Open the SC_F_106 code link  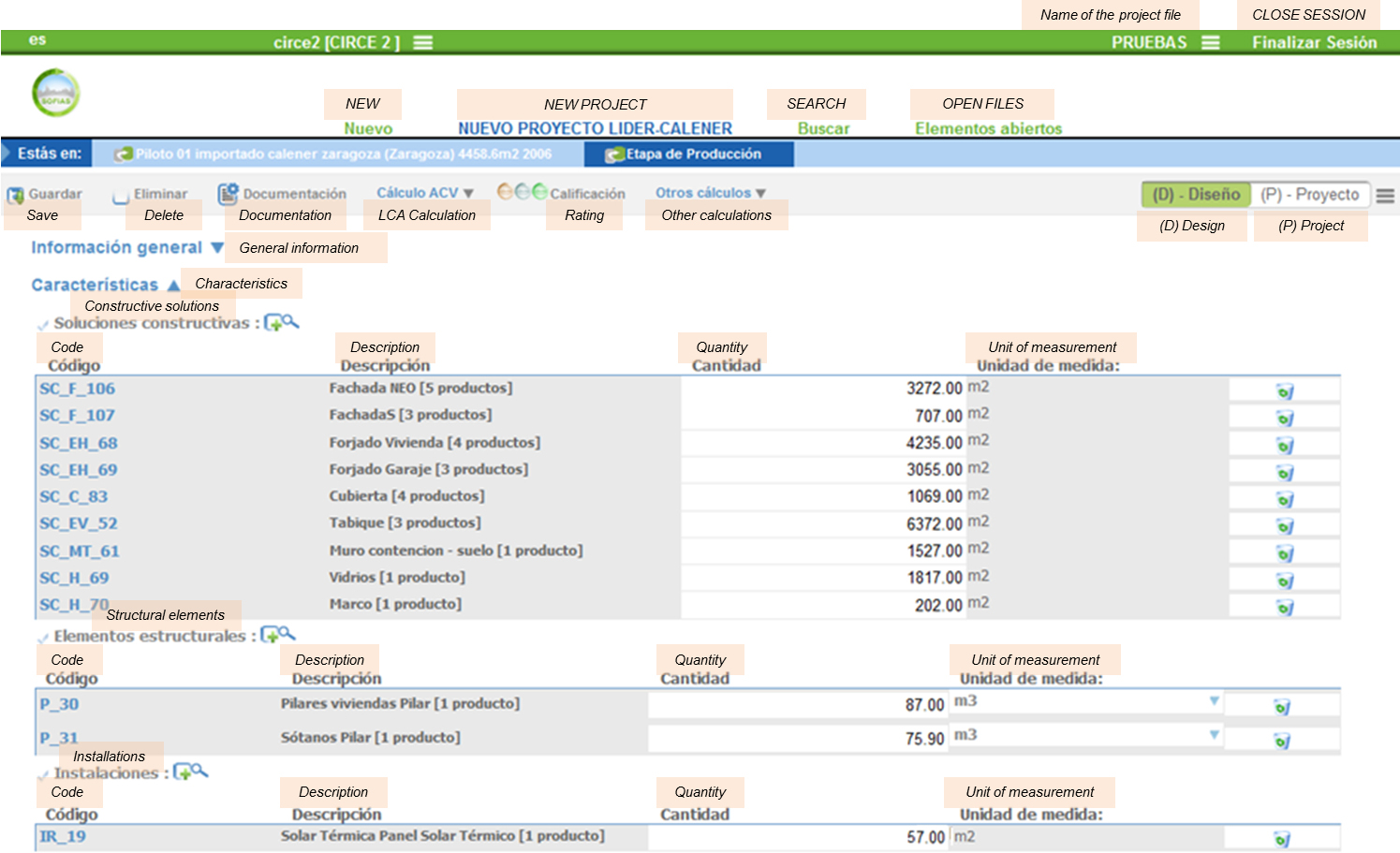tap(78, 389)
